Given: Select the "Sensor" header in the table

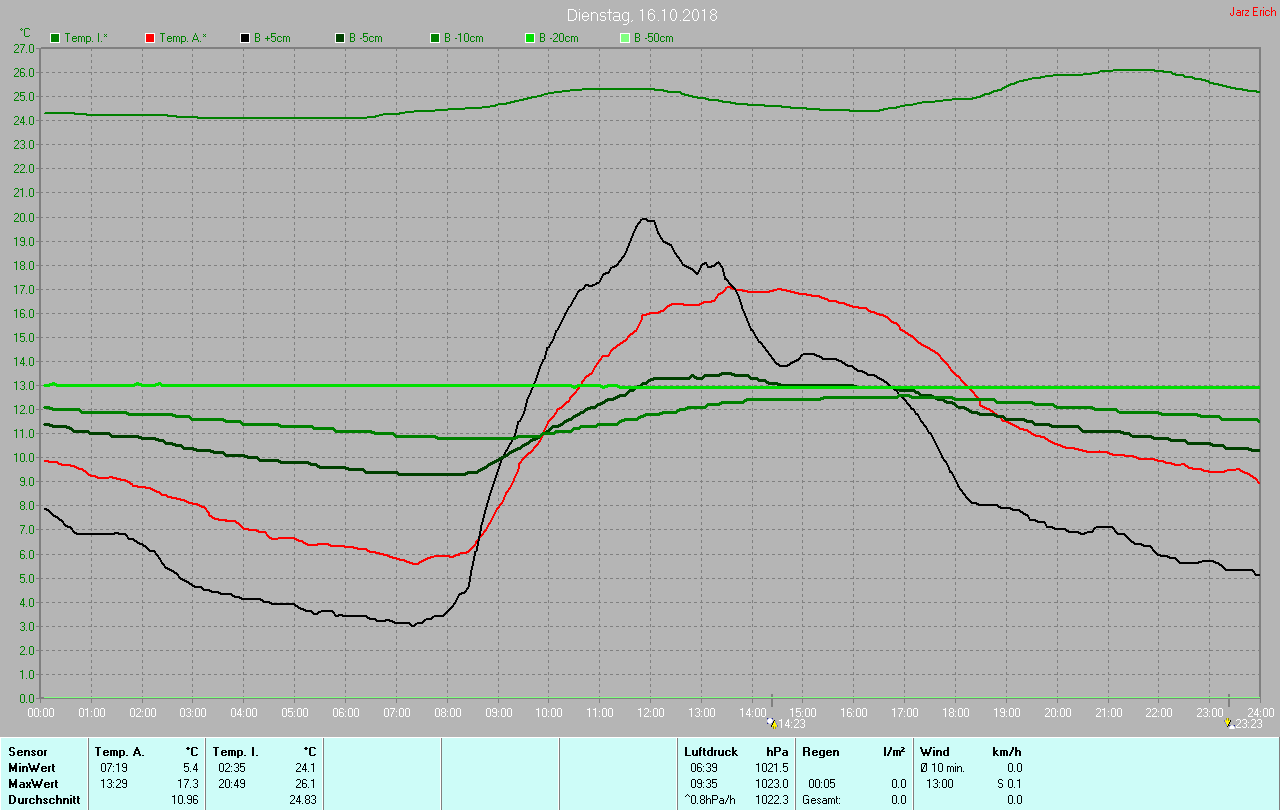Looking at the screenshot, I should click(27, 752).
